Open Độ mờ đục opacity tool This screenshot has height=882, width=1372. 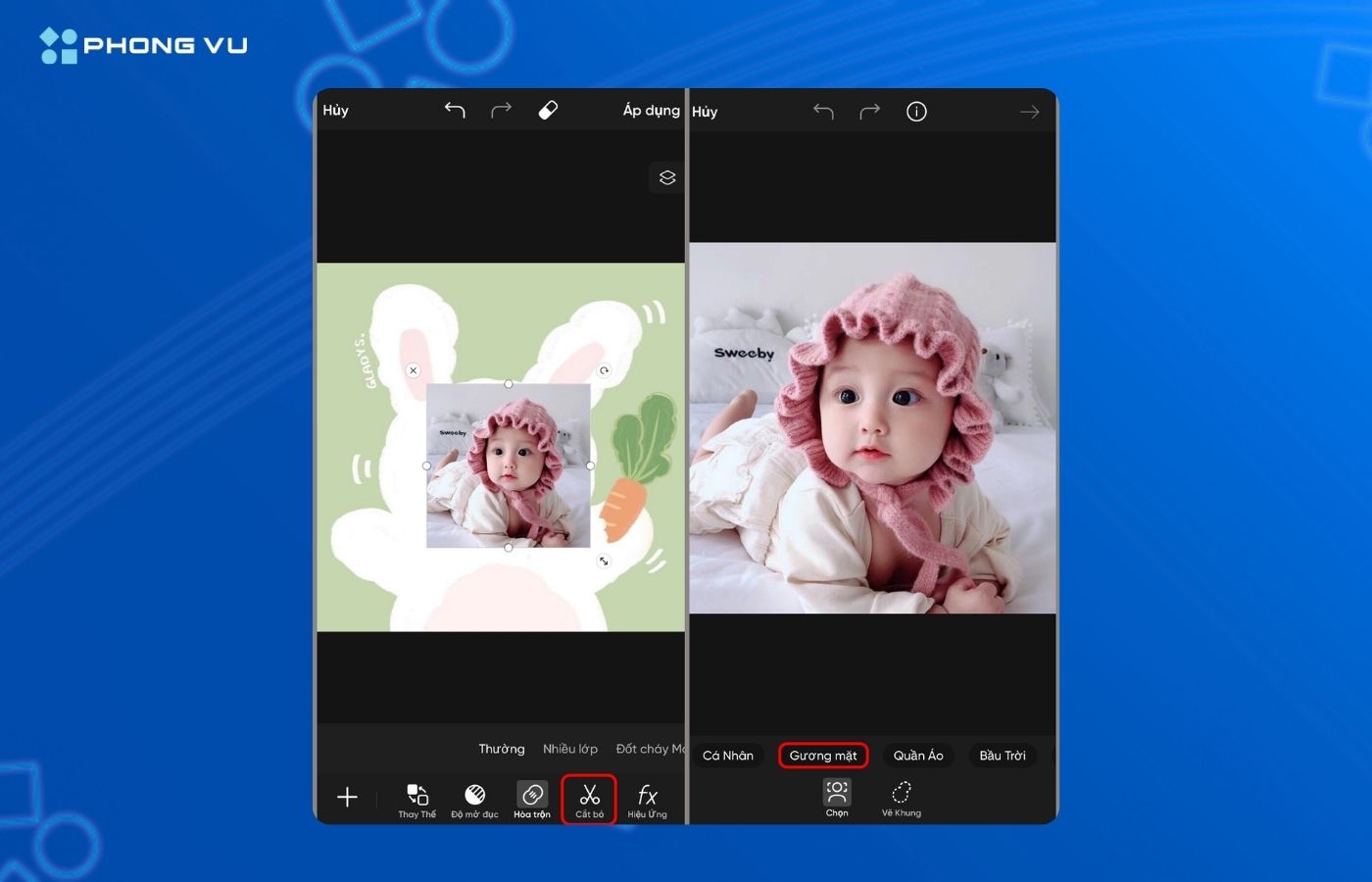coord(474,800)
